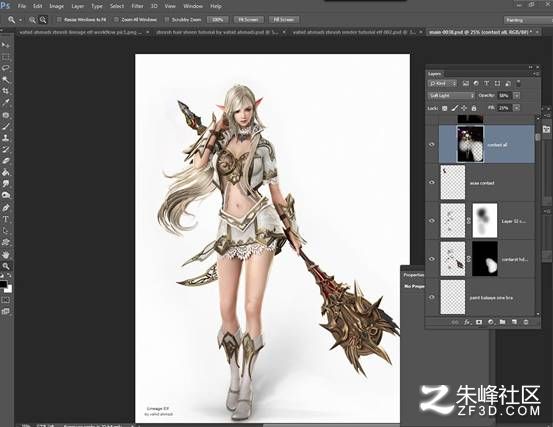The image size is (553, 427).
Task: Select the Smudge tool
Action: click(5, 184)
